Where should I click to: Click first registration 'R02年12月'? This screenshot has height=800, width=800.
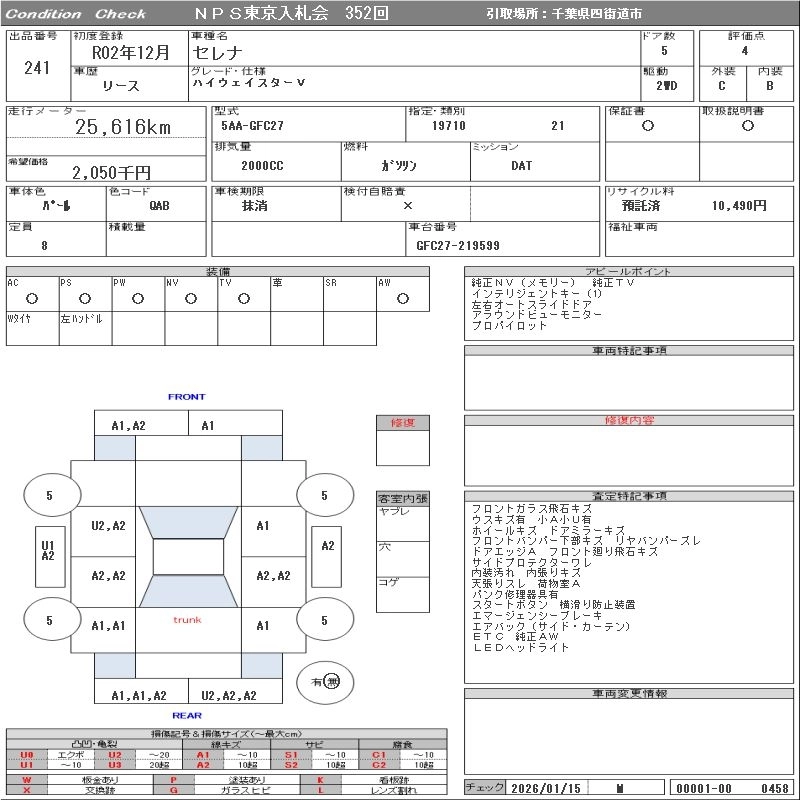[130, 52]
